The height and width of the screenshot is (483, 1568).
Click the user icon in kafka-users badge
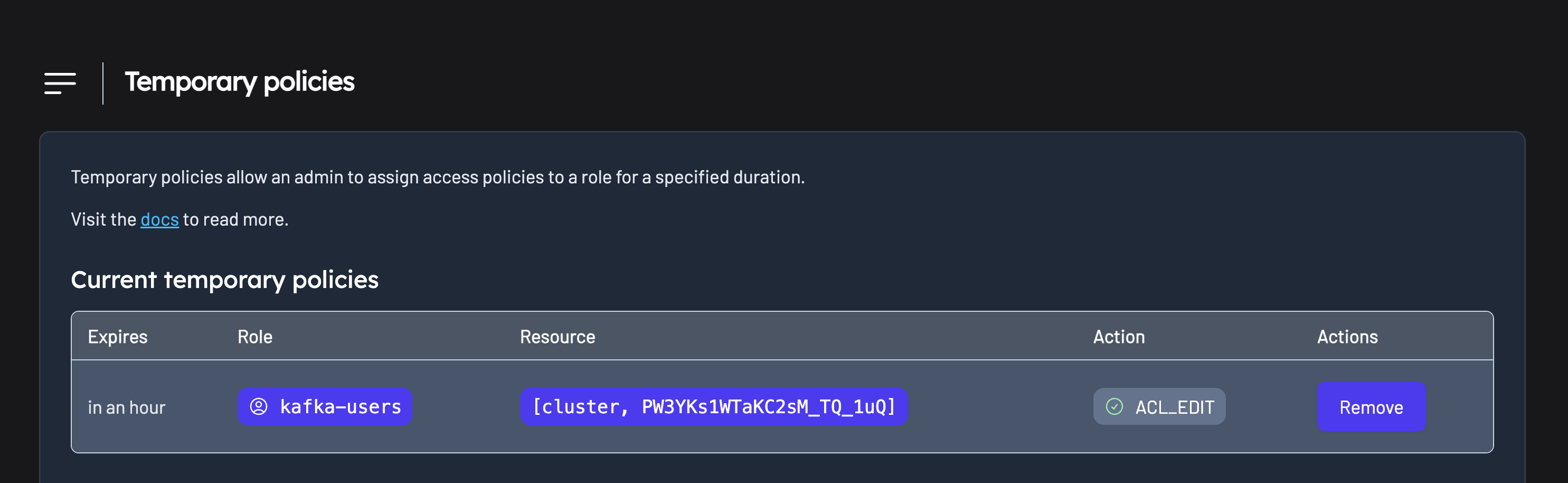[259, 406]
